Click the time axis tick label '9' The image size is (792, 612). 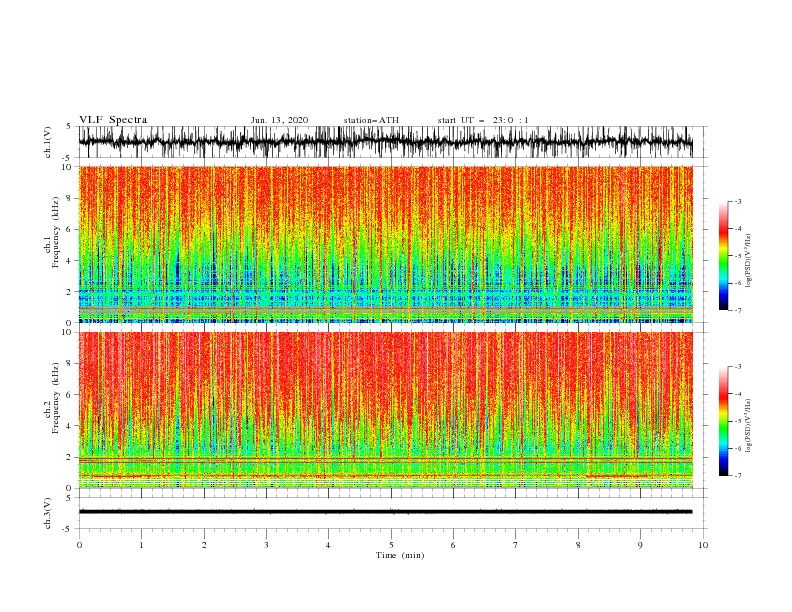click(x=640, y=545)
